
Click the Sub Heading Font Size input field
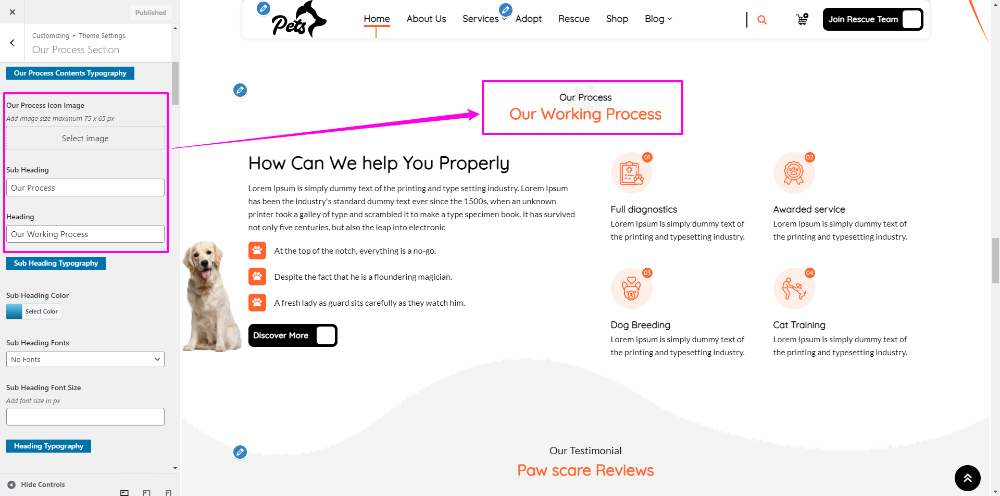[85, 417]
